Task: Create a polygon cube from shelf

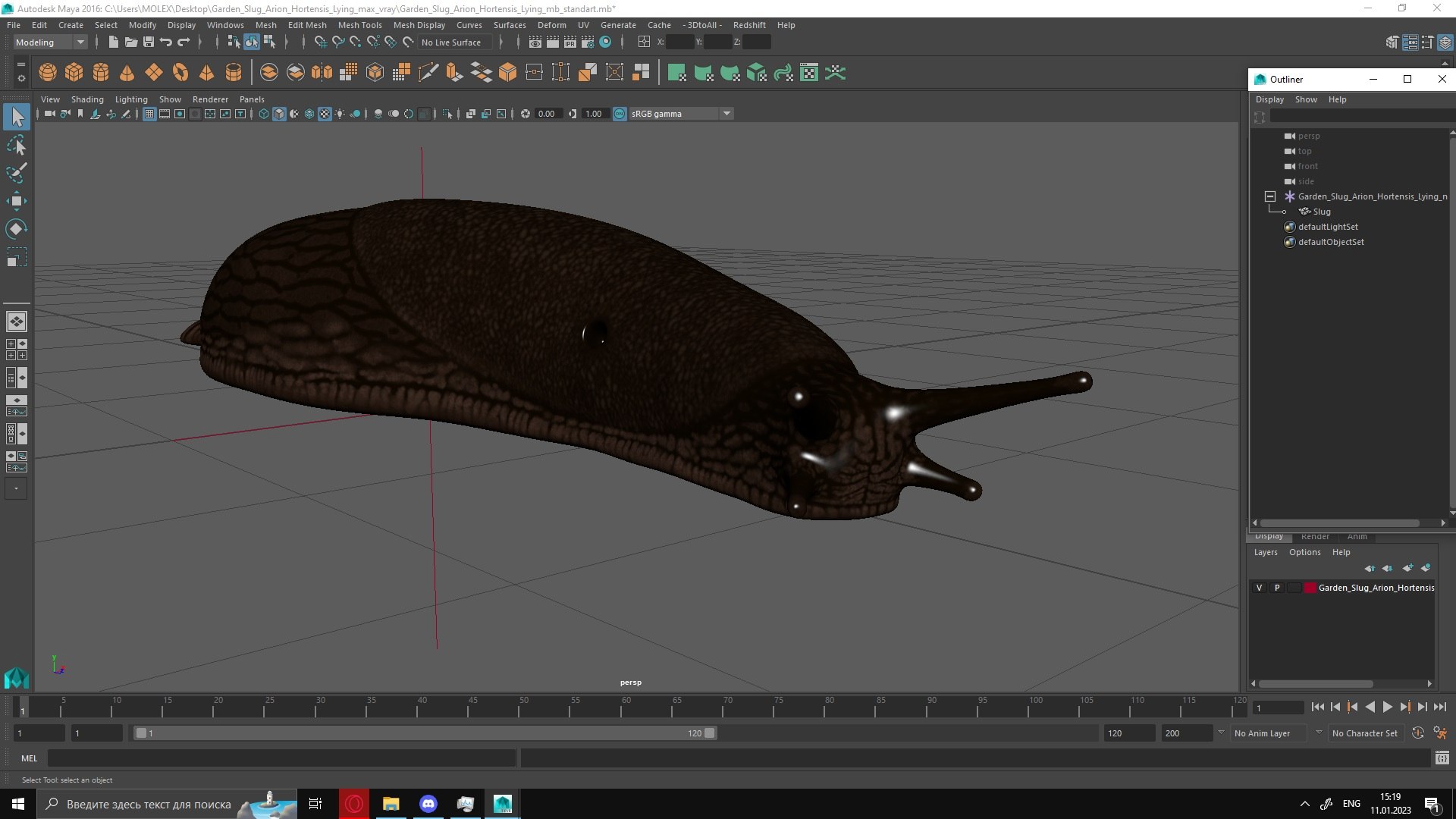Action: coord(74,72)
